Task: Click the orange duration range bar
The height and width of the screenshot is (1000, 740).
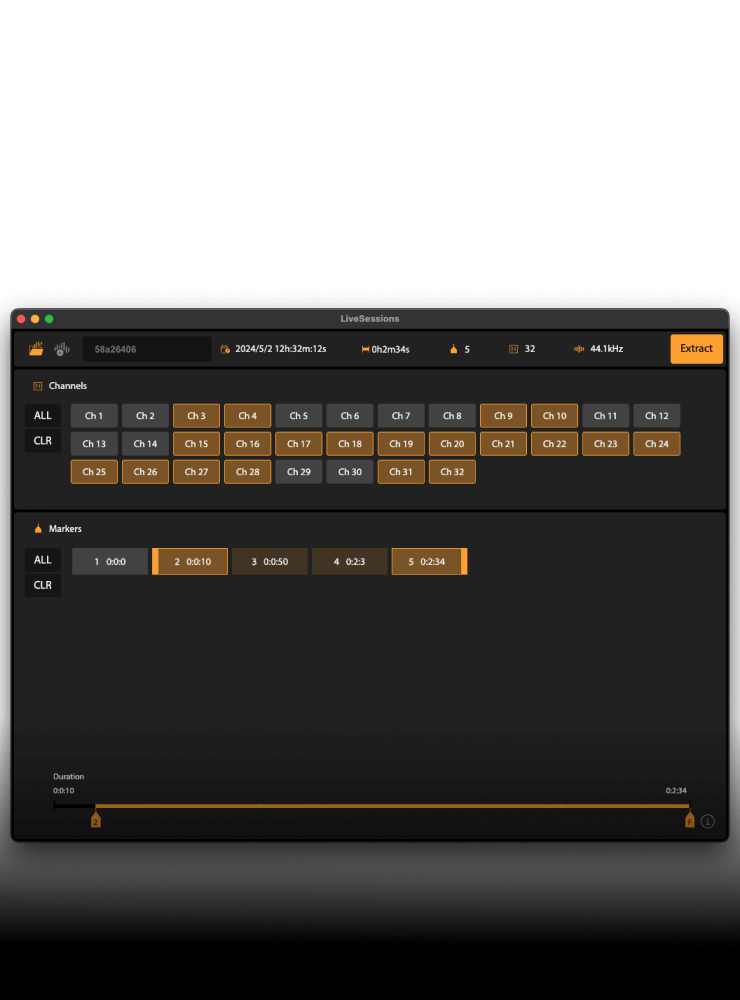Action: point(390,805)
